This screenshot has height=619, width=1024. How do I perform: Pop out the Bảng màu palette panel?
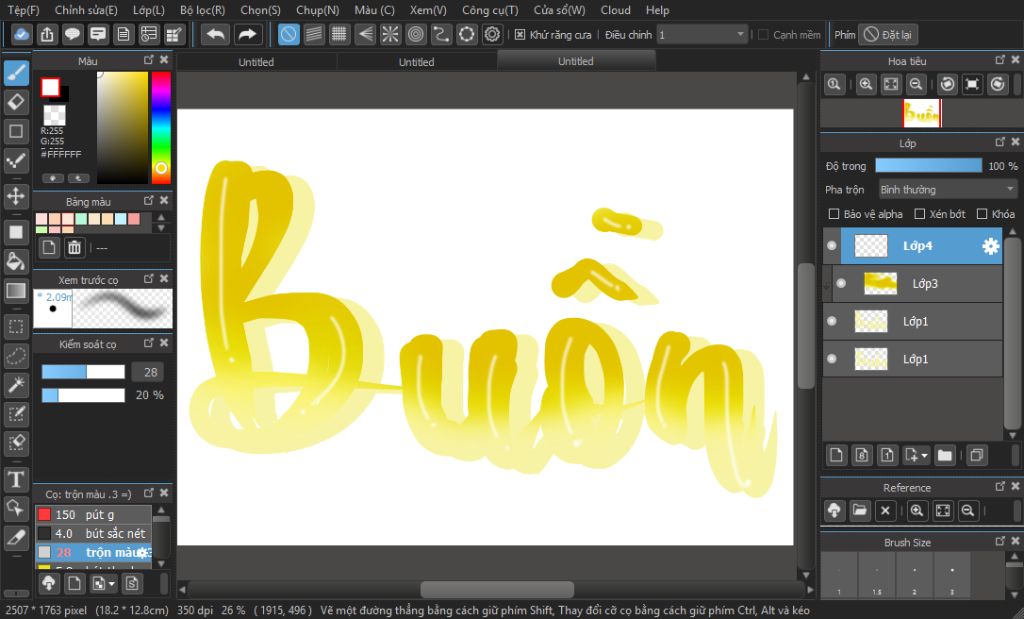click(x=149, y=200)
